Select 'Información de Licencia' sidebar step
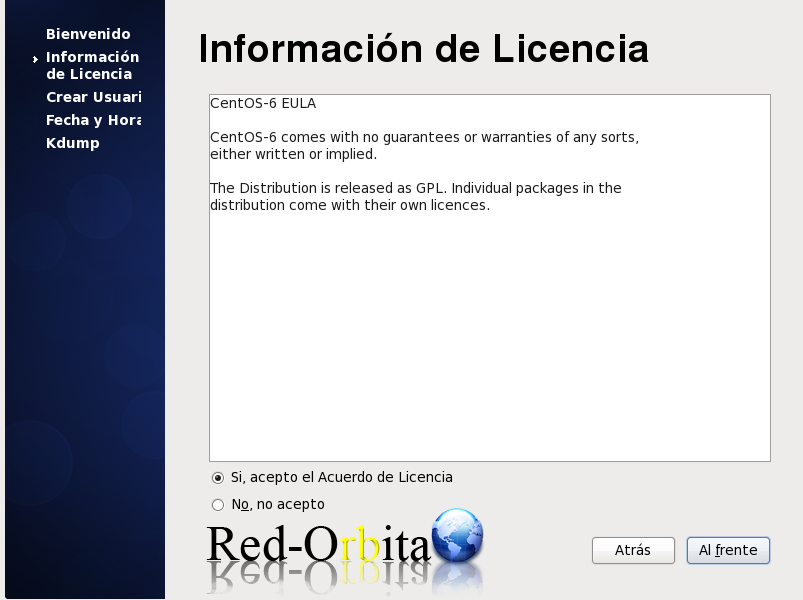 [93, 66]
